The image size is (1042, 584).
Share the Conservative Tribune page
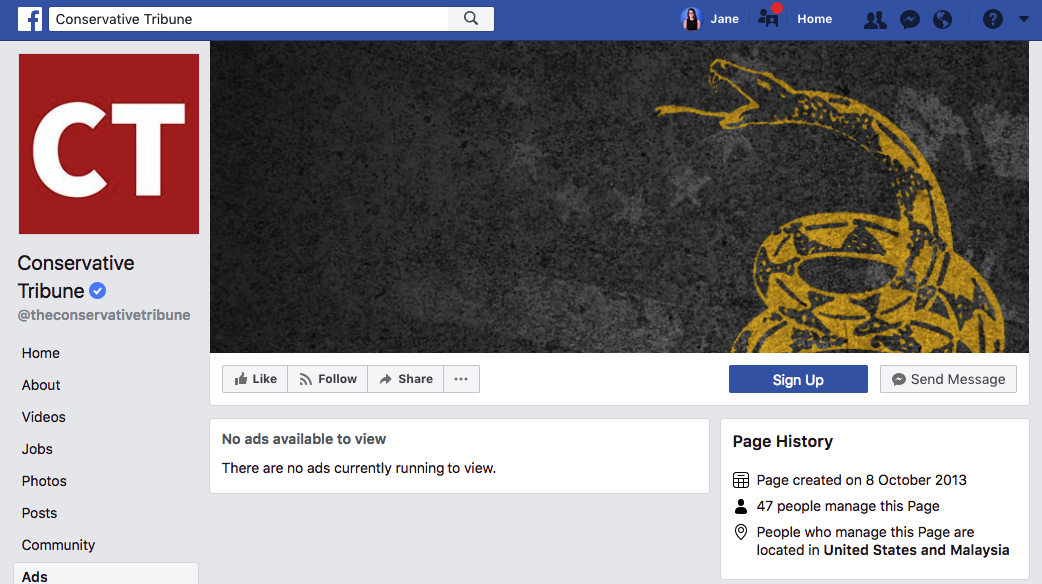(405, 379)
